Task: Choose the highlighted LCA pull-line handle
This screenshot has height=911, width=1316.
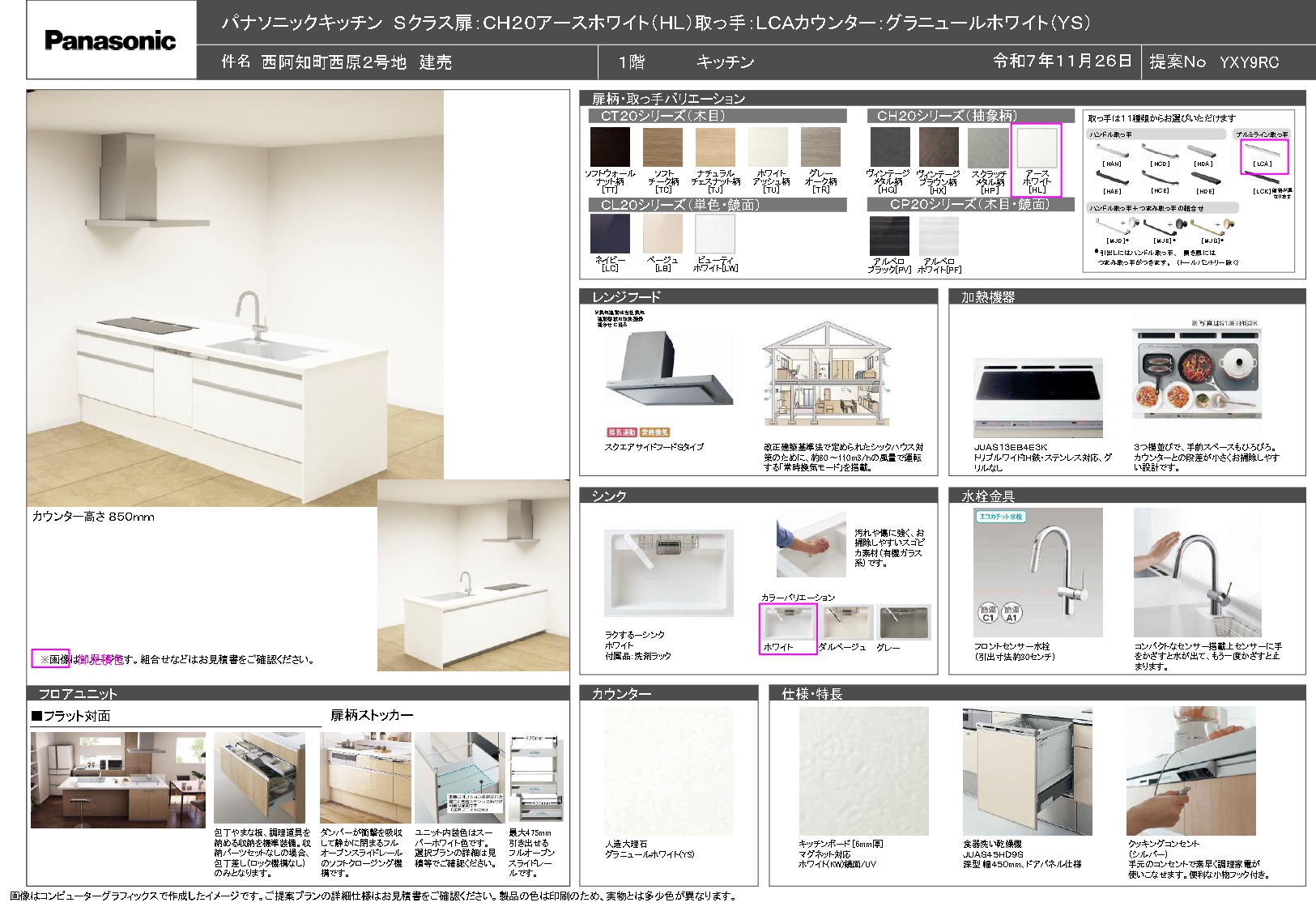Action: (1263, 154)
